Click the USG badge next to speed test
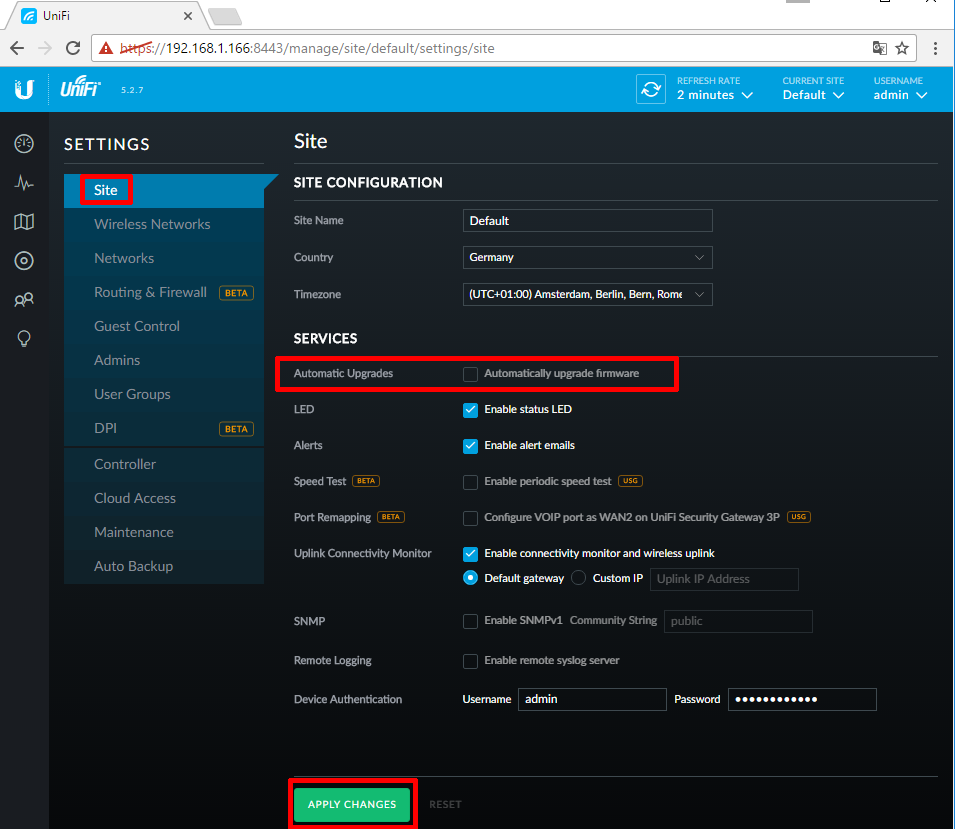Viewport: 955px width, 829px height. (630, 481)
